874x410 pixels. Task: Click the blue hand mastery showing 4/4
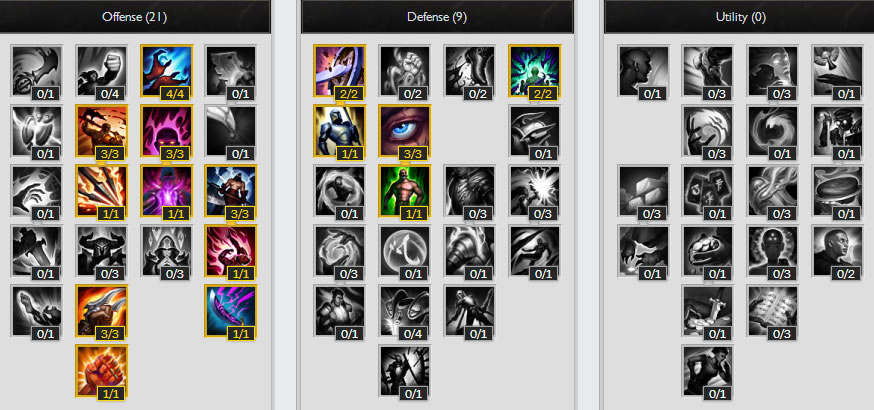pyautogui.click(x=167, y=71)
